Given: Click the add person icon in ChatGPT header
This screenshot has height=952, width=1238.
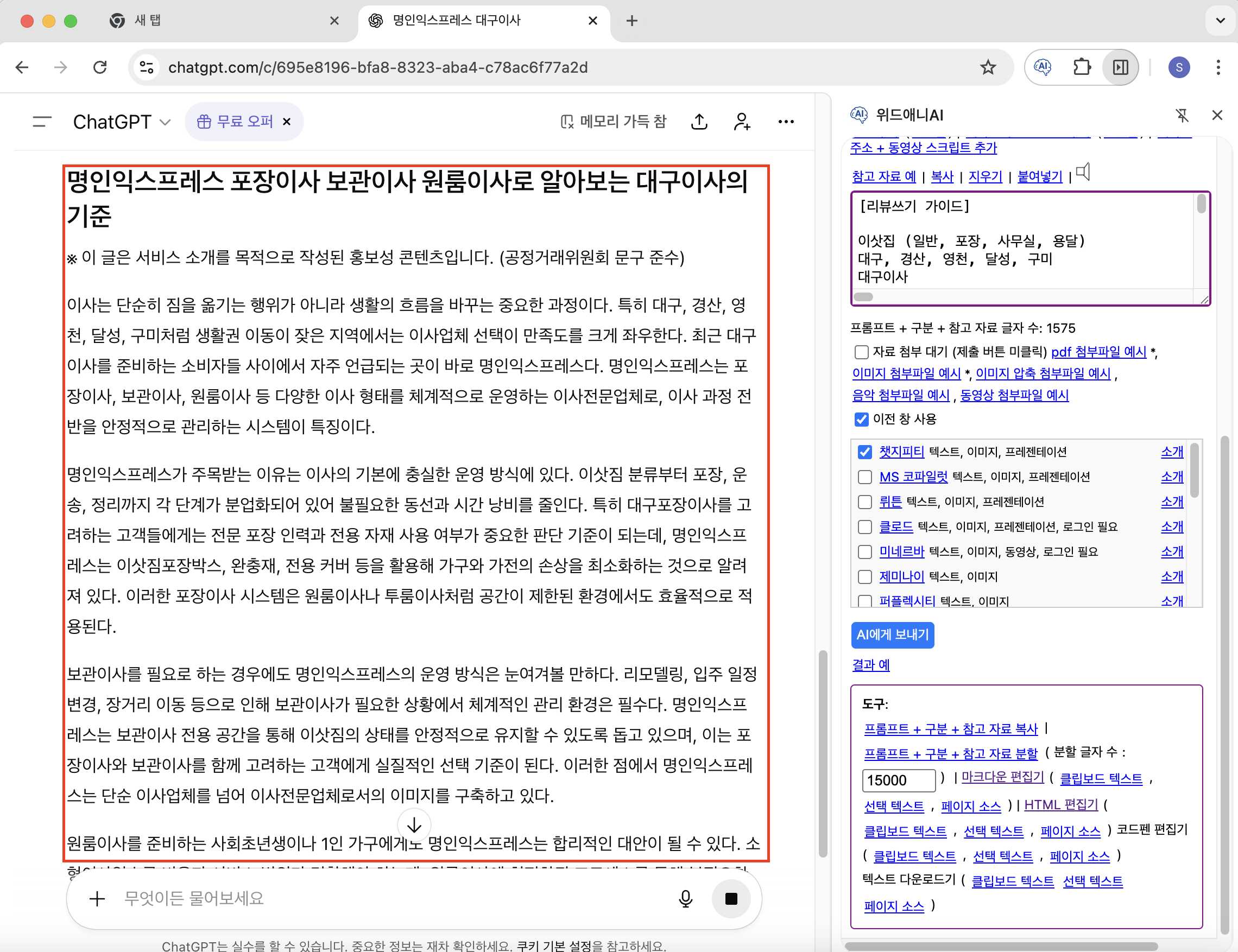Looking at the screenshot, I should pyautogui.click(x=741, y=121).
